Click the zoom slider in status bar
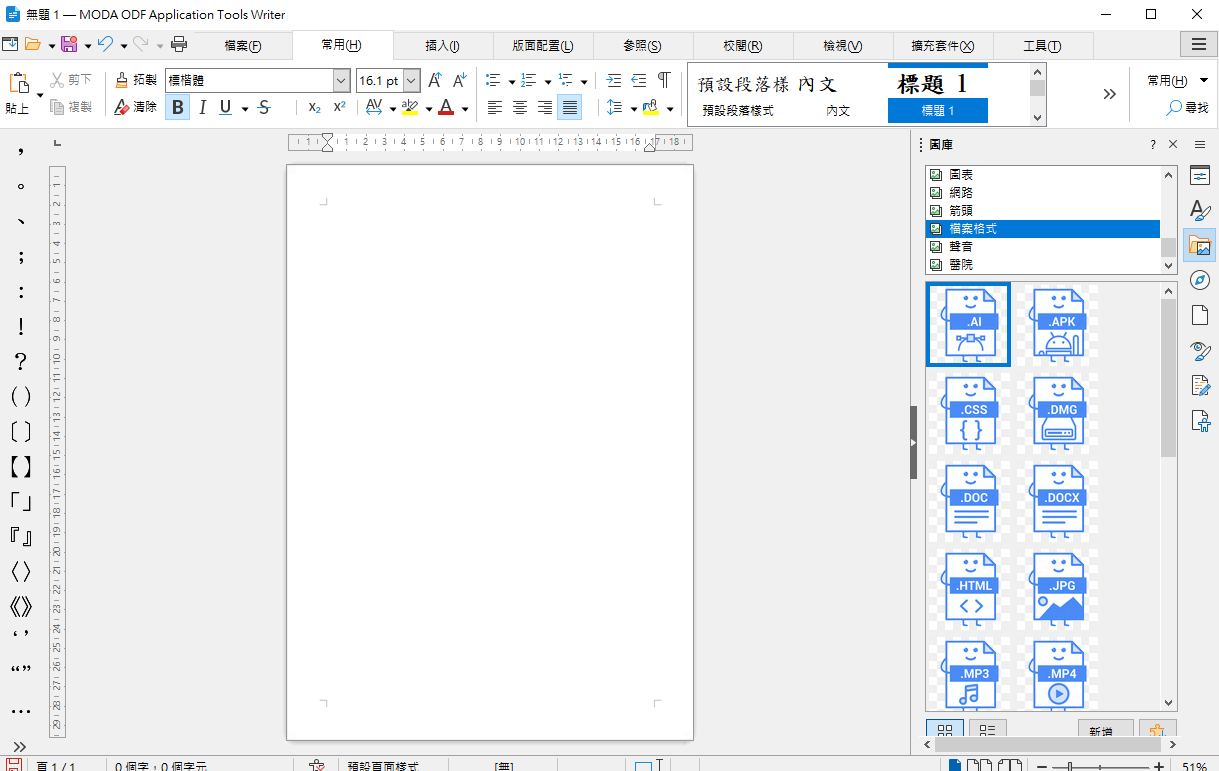Screen dimensions: 1219x771 pyautogui.click(x=1098, y=767)
